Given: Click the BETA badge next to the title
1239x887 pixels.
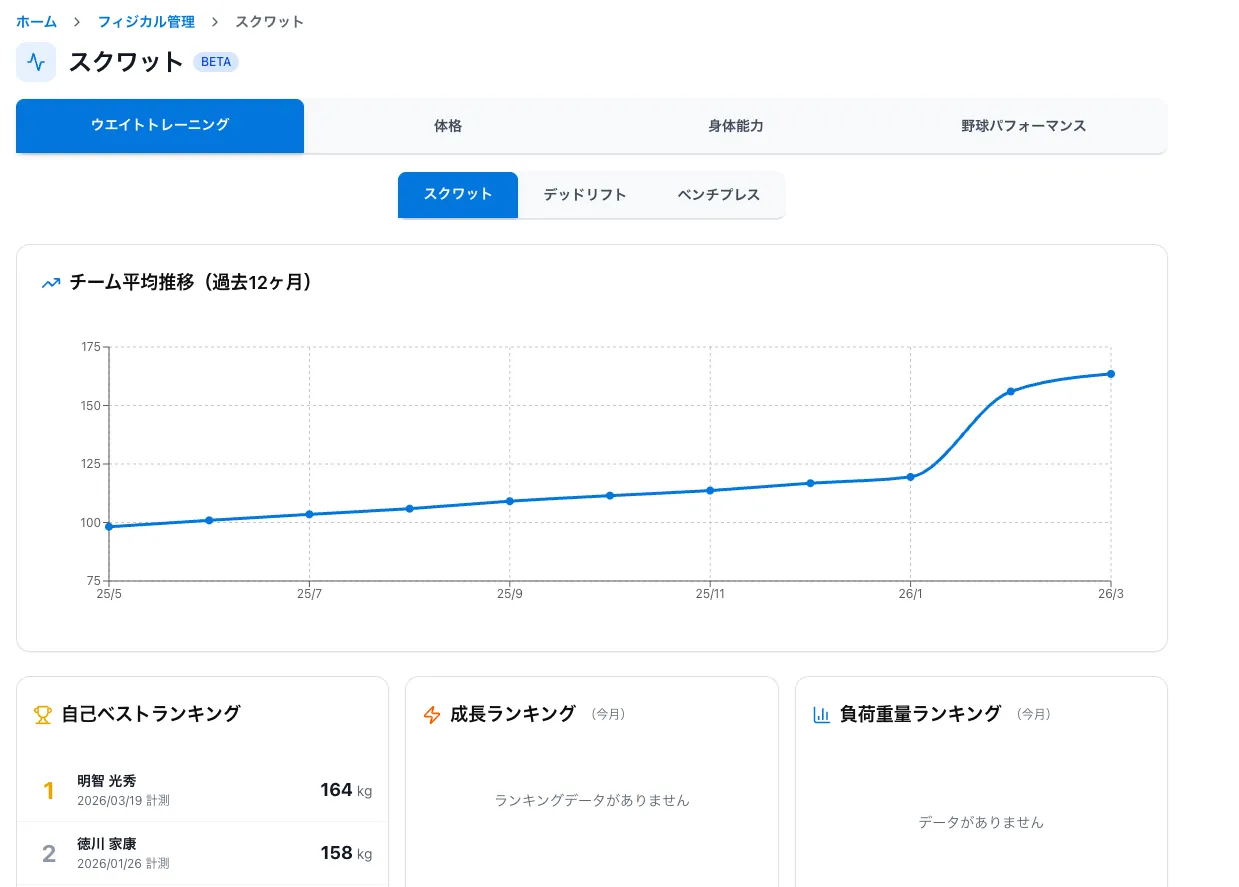Looking at the screenshot, I should point(215,62).
